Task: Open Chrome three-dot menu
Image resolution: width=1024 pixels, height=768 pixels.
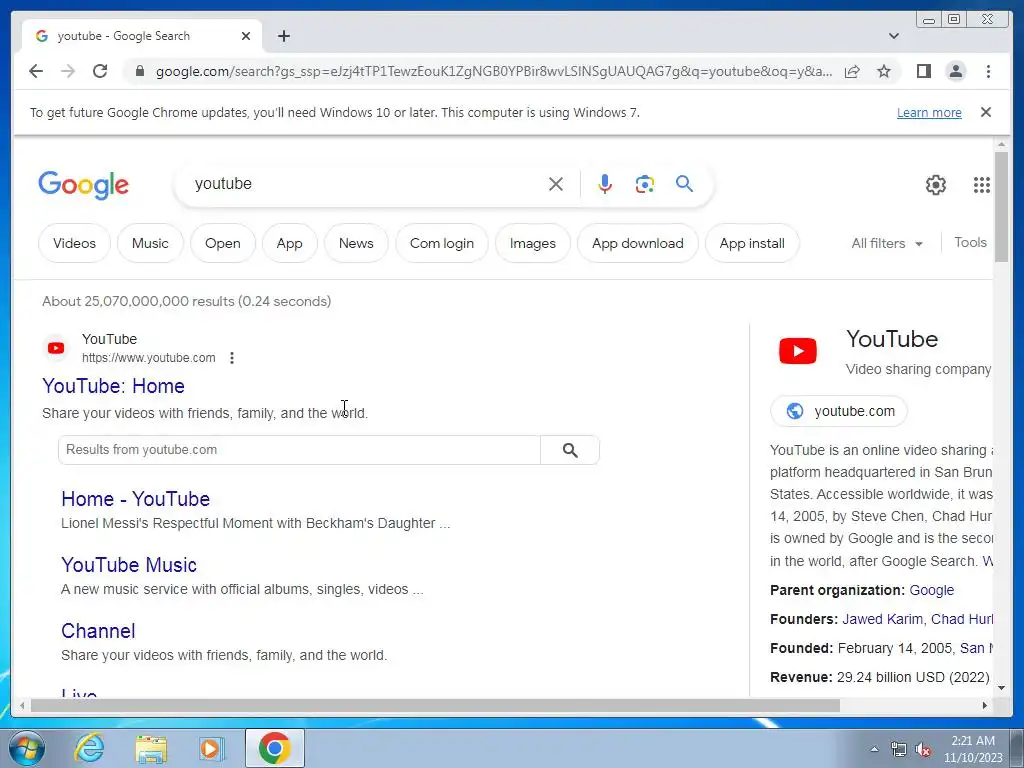Action: pyautogui.click(x=988, y=71)
